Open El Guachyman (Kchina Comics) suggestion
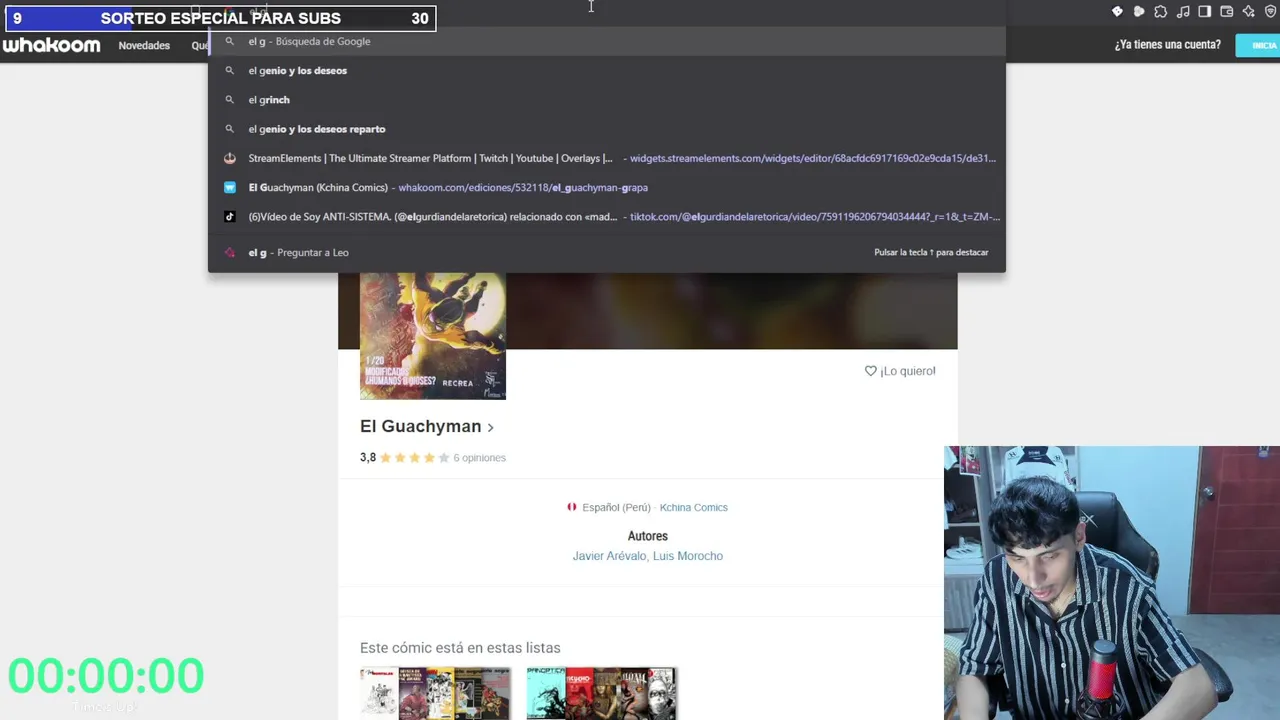Screen dimensions: 1280x720 pyautogui.click(x=606, y=187)
